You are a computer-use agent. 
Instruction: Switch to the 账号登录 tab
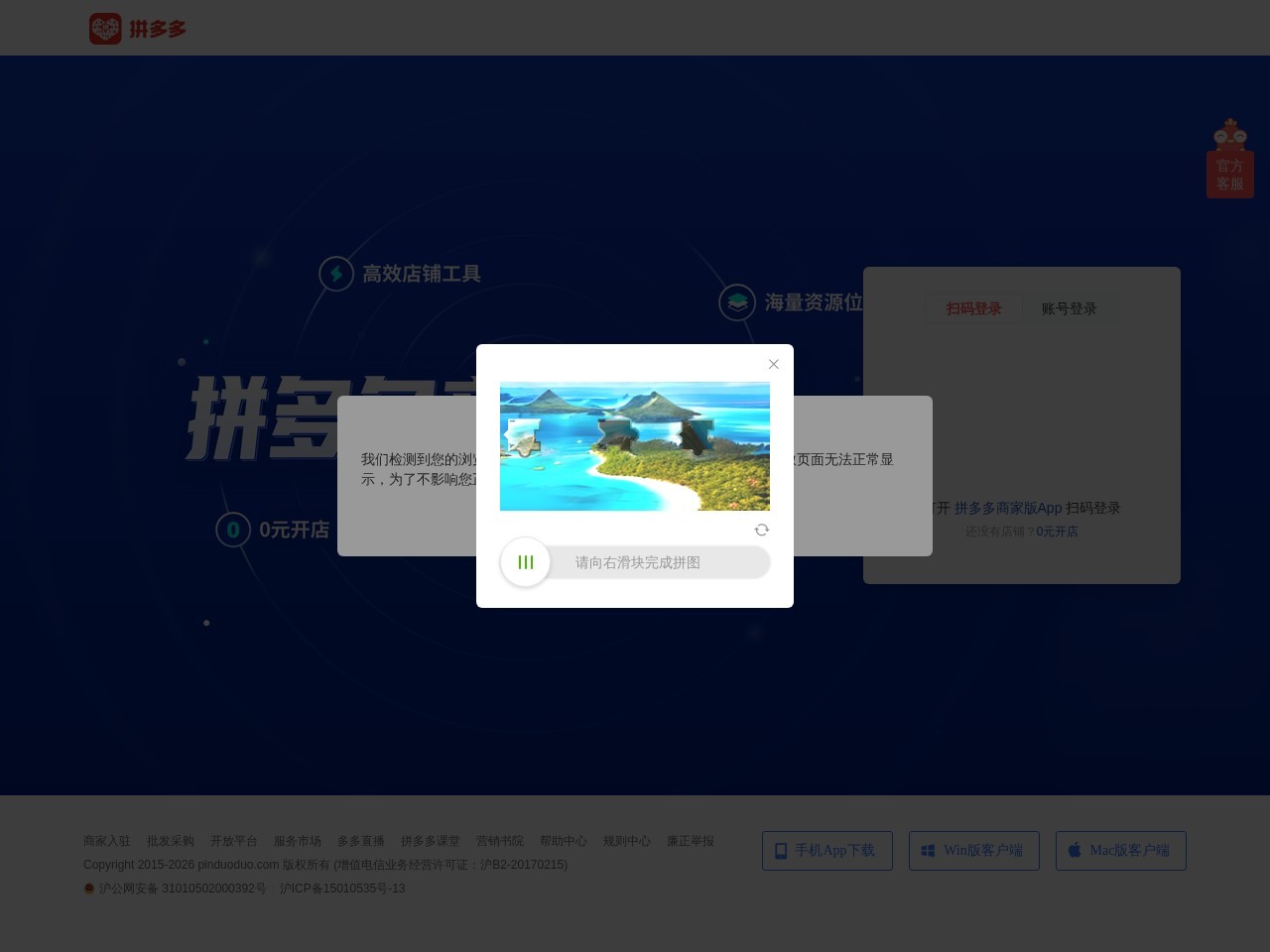click(x=1070, y=308)
